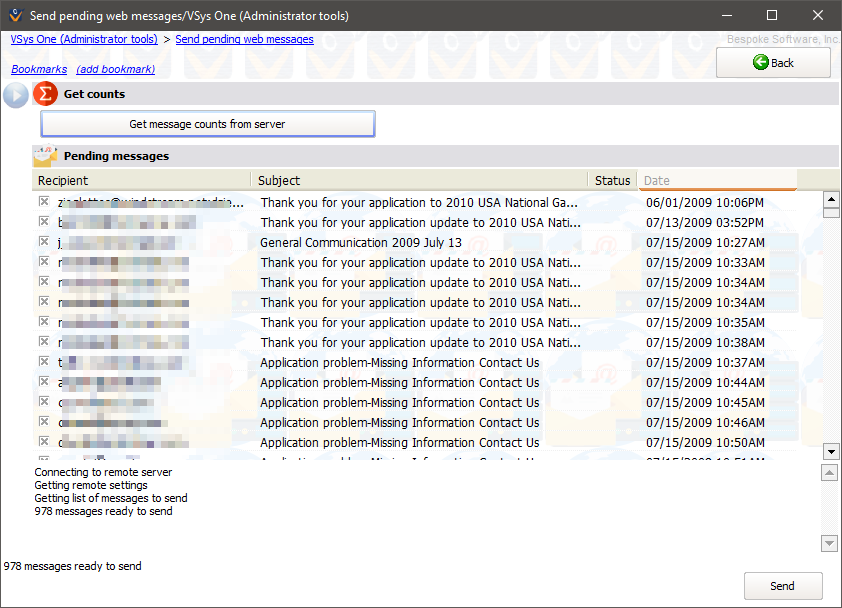Toggle checkbox for 07/15/2009 10:50AM message

click(43, 442)
